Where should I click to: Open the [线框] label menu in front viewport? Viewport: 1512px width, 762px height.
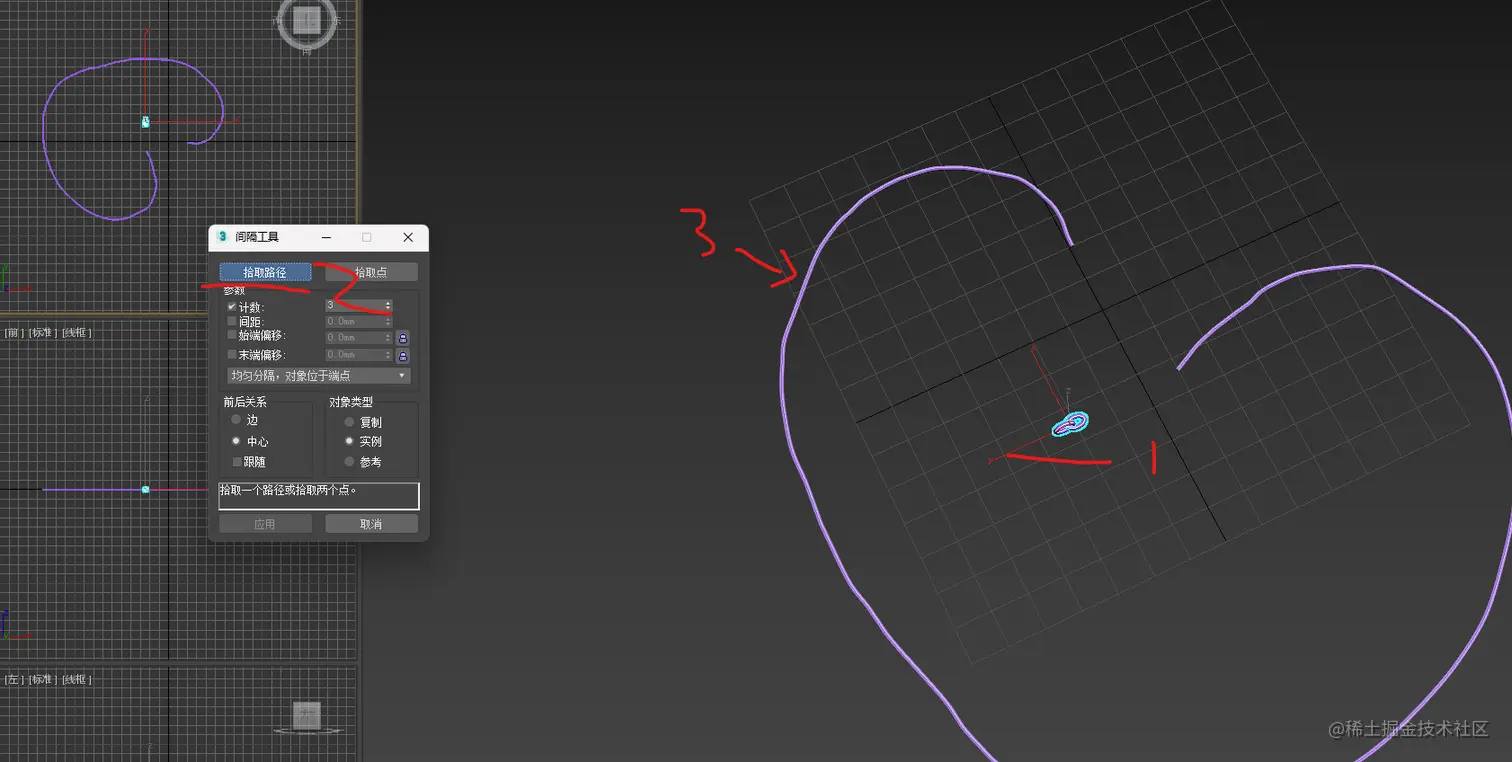tap(76, 332)
